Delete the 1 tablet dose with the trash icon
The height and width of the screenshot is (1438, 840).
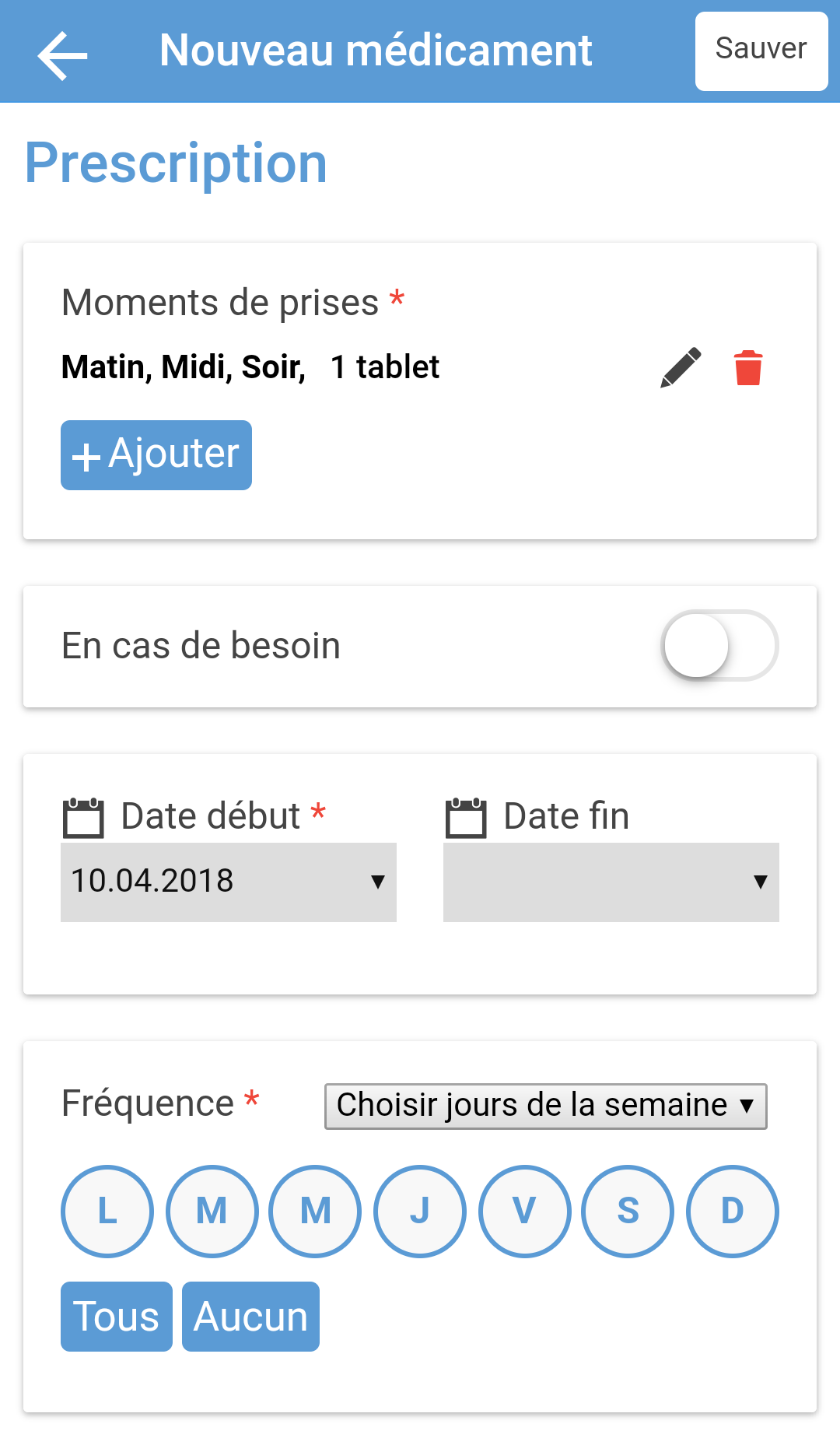click(x=748, y=368)
